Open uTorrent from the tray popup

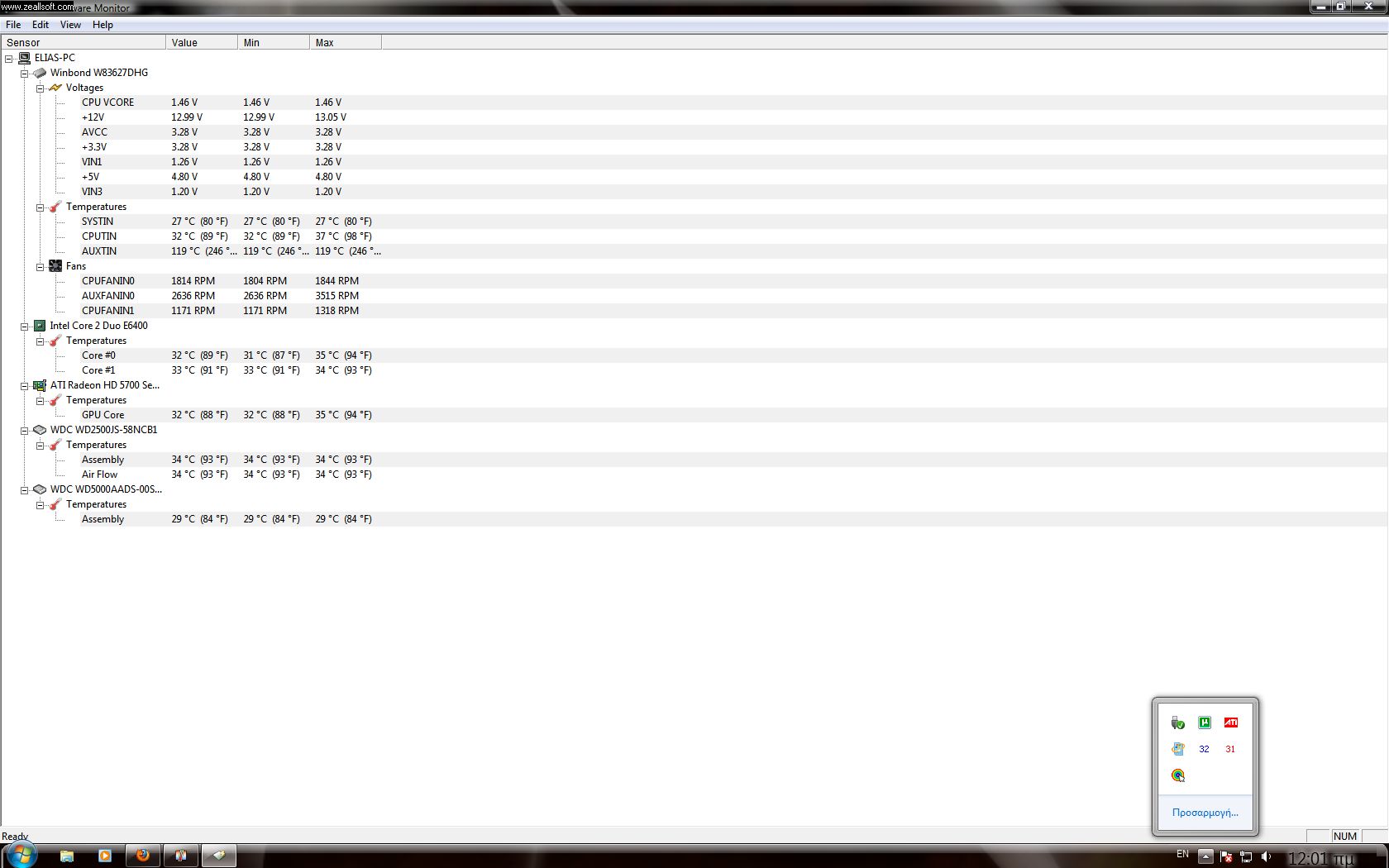[x=1205, y=723]
